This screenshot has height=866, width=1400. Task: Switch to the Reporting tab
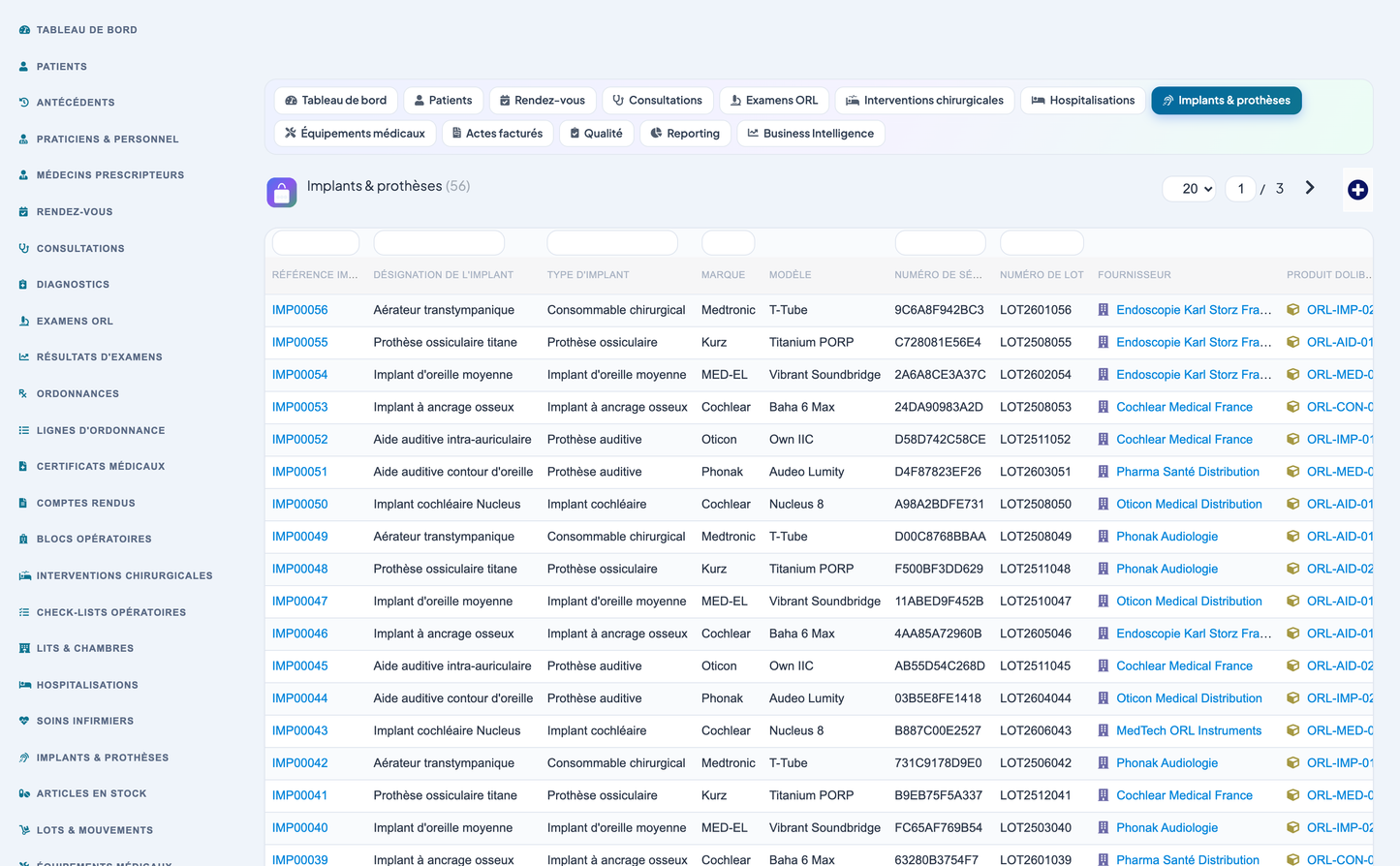tap(685, 134)
